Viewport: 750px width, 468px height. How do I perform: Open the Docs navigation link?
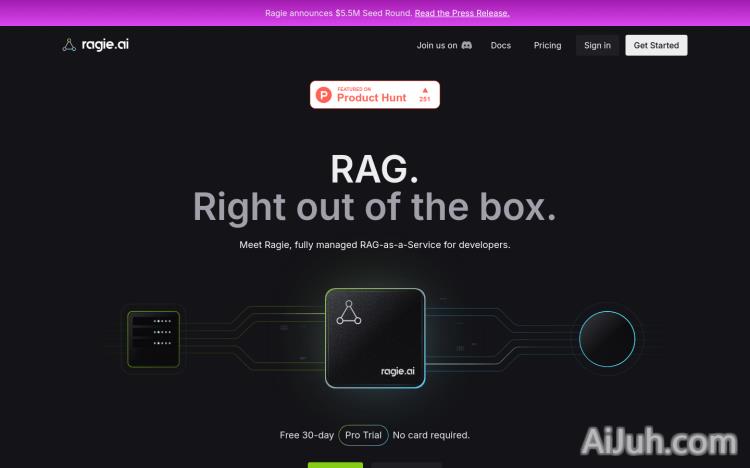pos(500,45)
